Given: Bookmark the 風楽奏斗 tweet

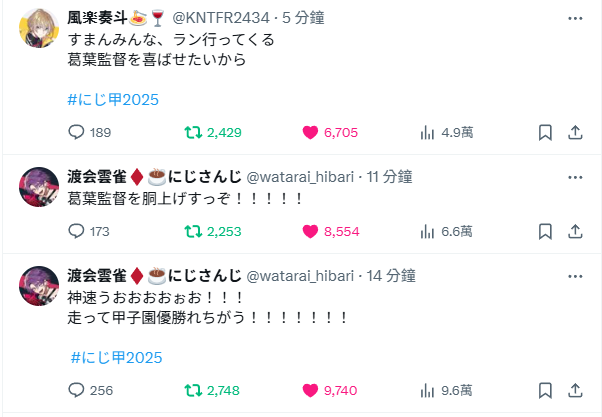Looking at the screenshot, I should point(545,132).
